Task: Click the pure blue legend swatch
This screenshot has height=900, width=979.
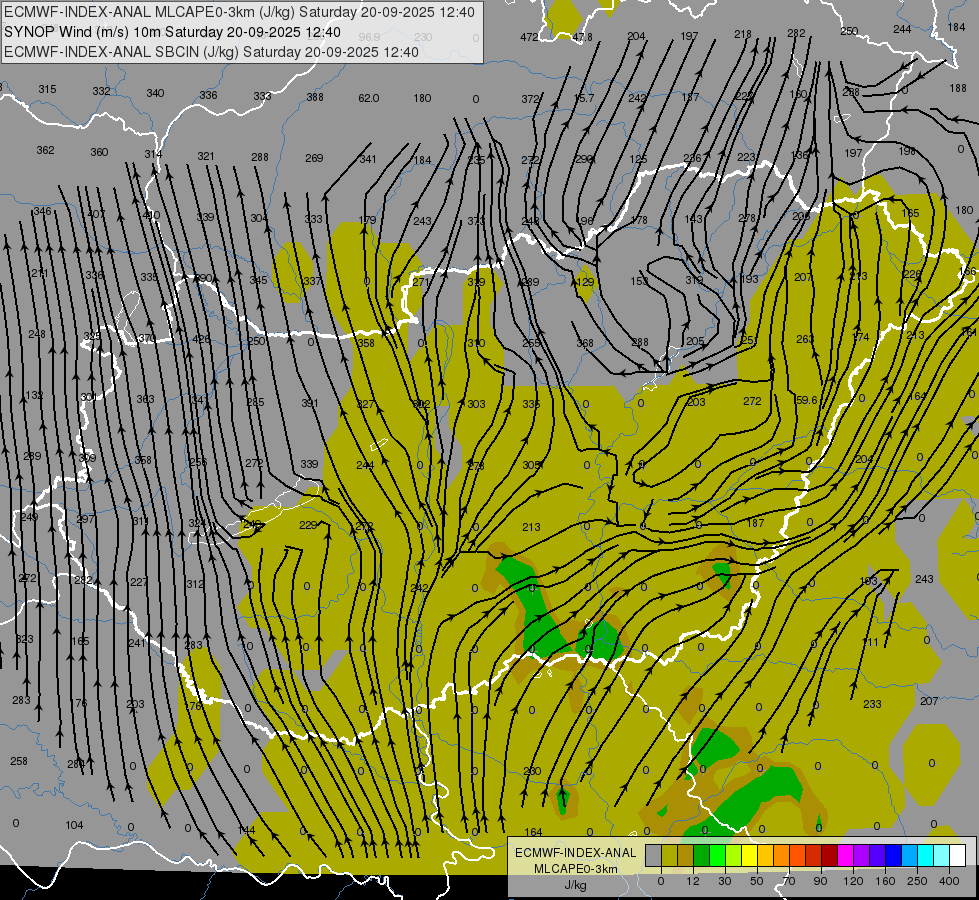Action: 893,855
